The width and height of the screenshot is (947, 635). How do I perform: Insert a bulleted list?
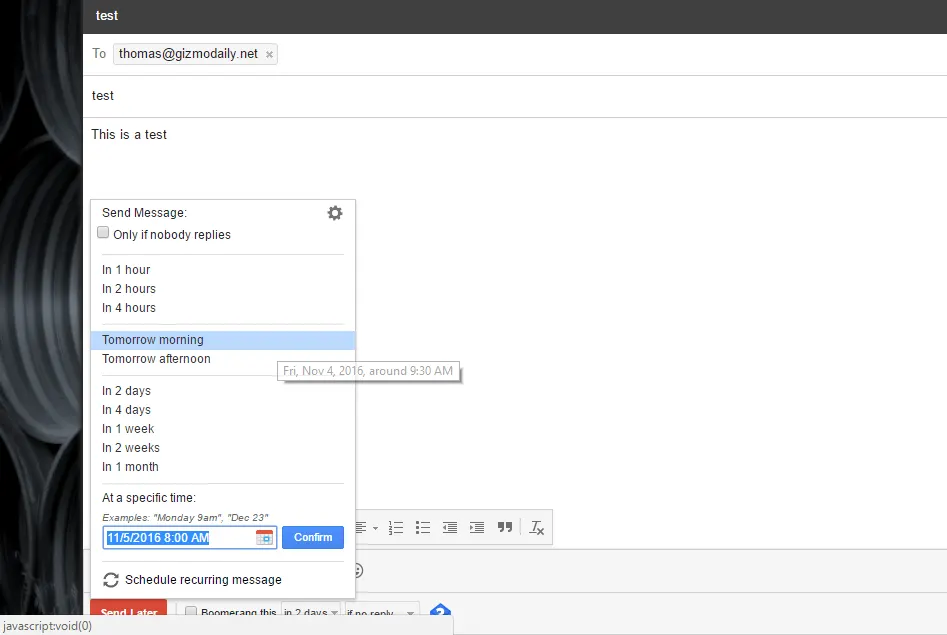423,527
